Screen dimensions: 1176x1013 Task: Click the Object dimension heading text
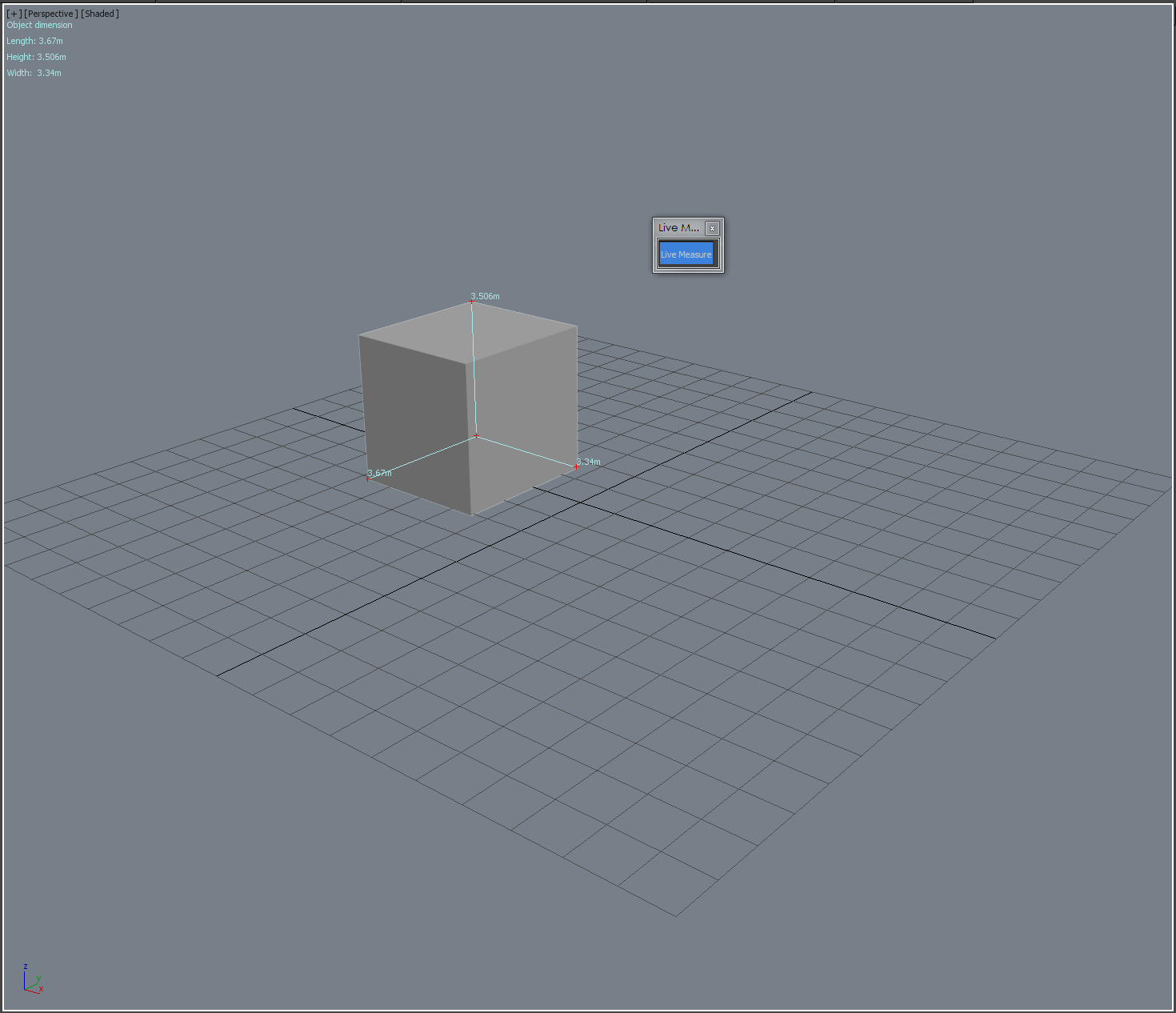coord(39,25)
